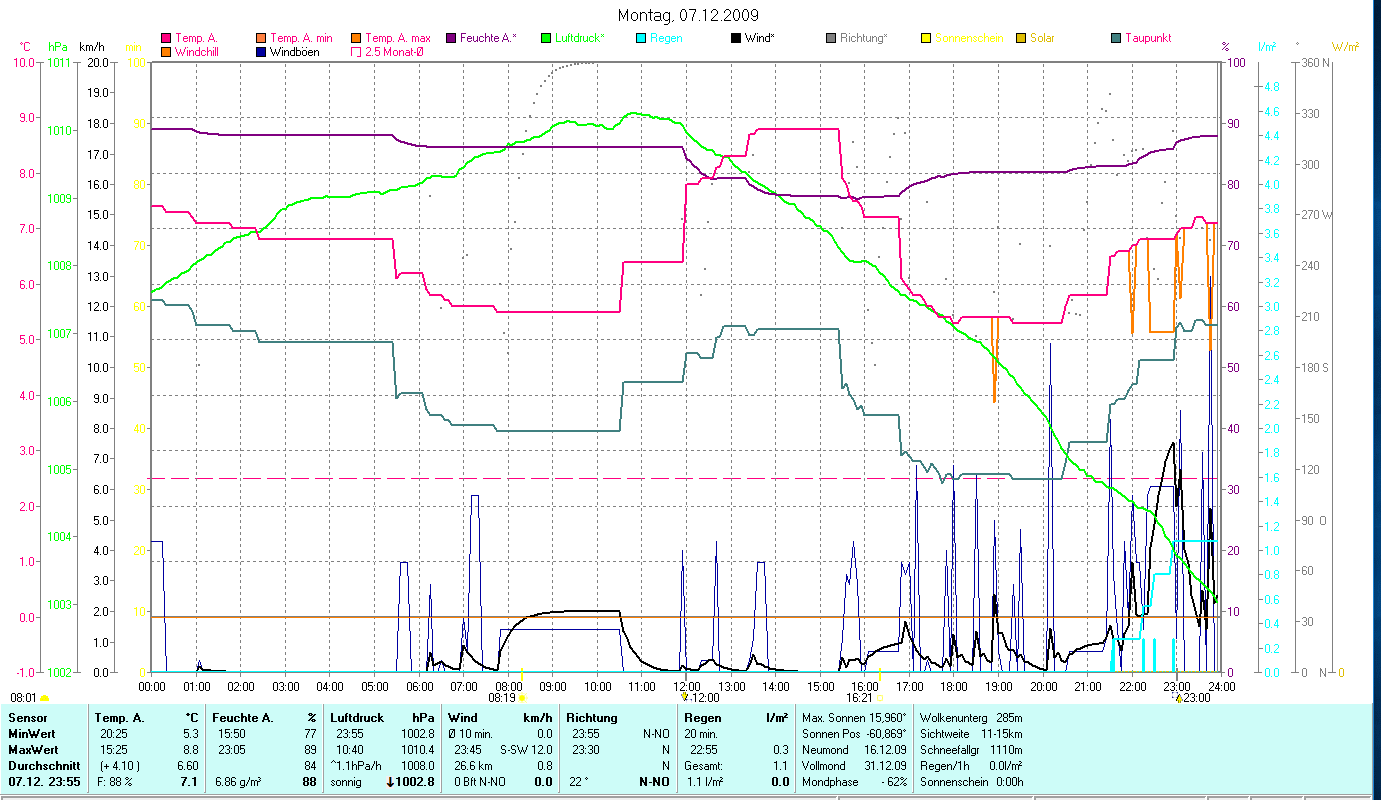The image size is (1381, 800).
Task: Click the 6.86 g/m³ absolute humidity value
Action: tap(238, 782)
